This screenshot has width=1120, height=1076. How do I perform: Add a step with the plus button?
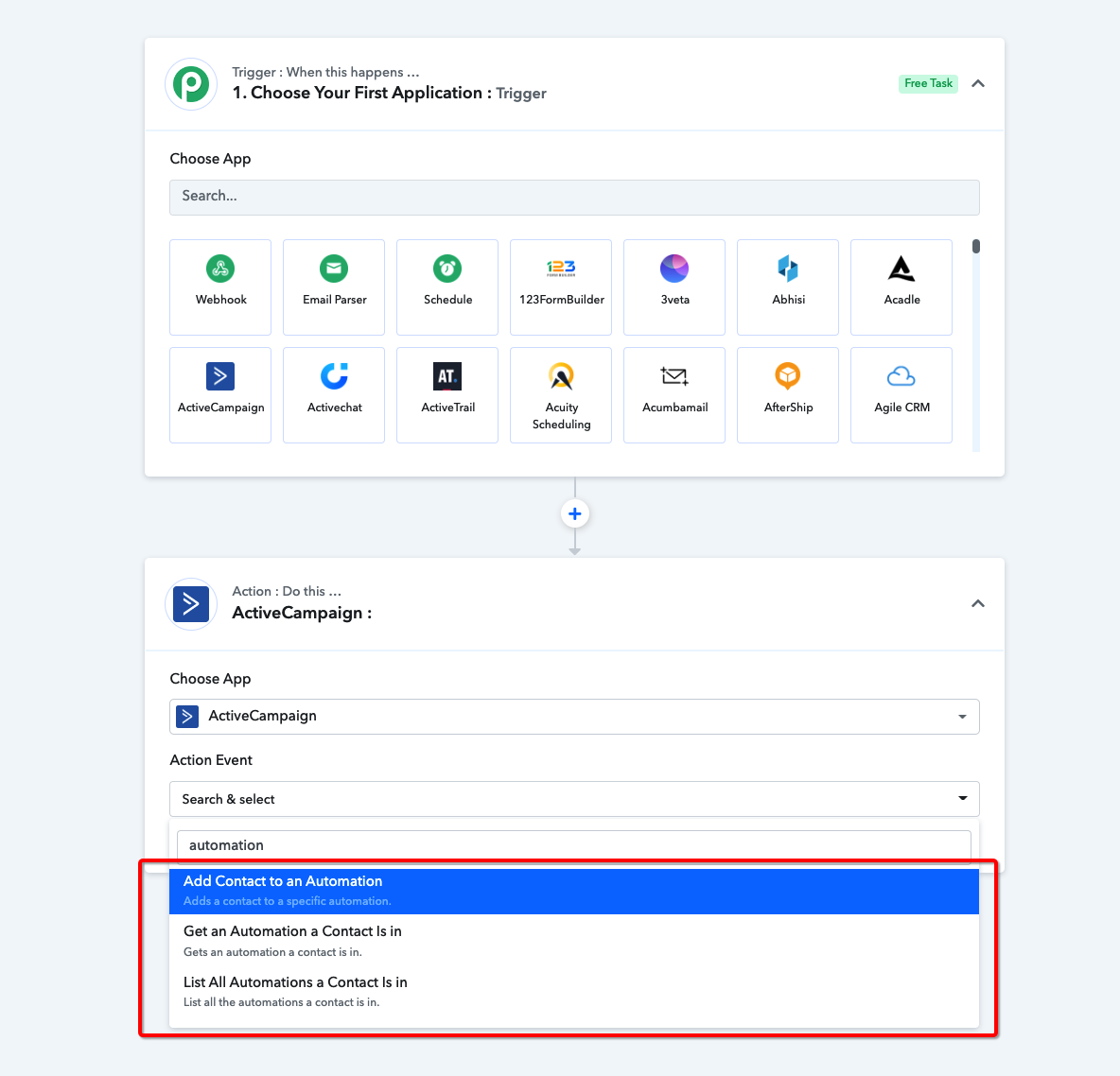coord(574,513)
